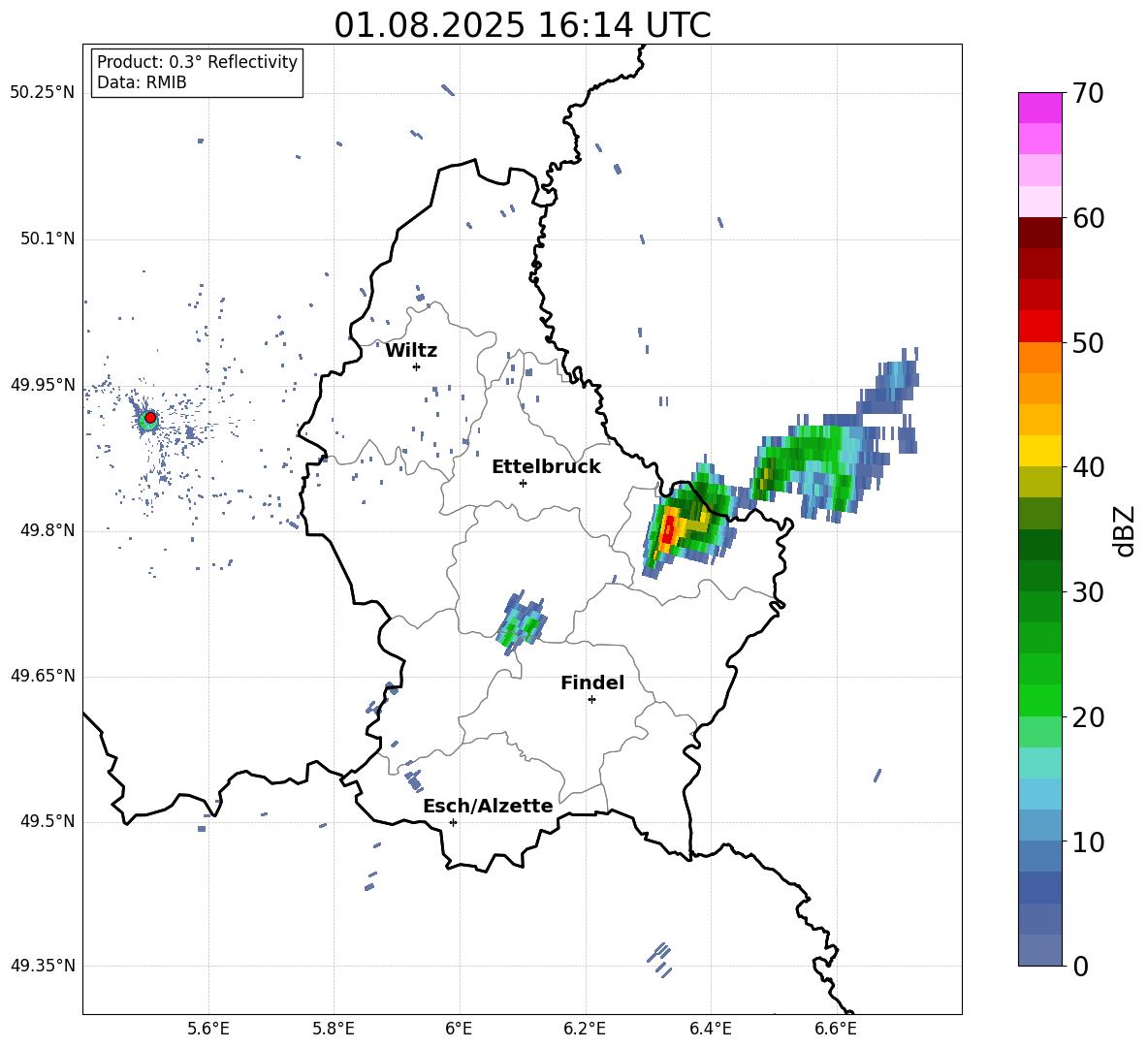The image size is (1148, 1048).
Task: Click the latitude label '50.1°N'
Action: coord(47,238)
